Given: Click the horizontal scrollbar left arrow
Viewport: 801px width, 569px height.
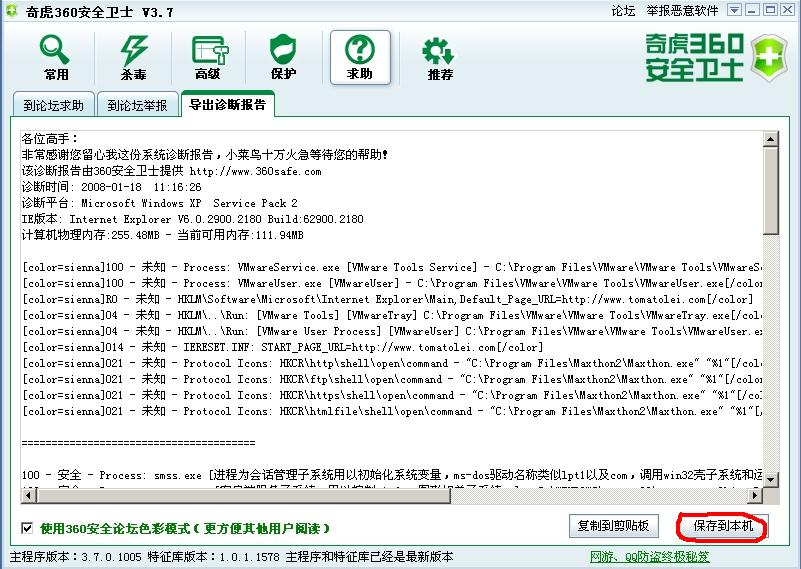Looking at the screenshot, I should pyautogui.click(x=29, y=495).
